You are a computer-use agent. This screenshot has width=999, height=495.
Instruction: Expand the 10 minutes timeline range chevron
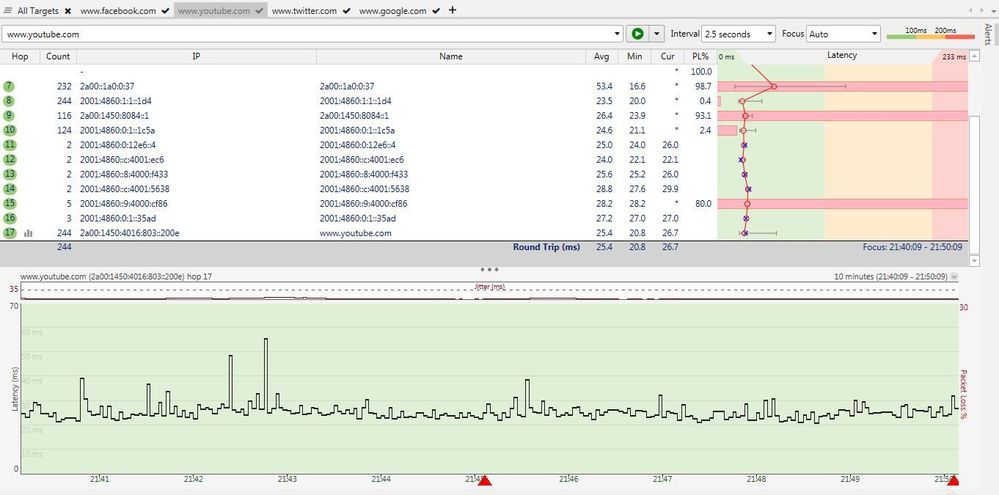coord(954,277)
